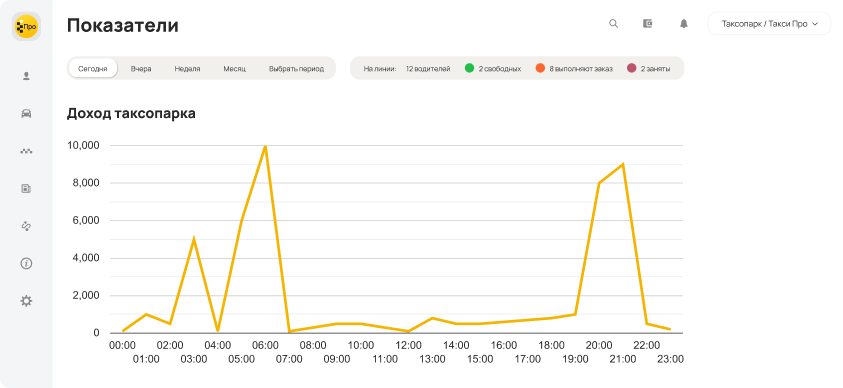Open the cars sidebar icon
This screenshot has width=843, height=388.
coord(26,113)
